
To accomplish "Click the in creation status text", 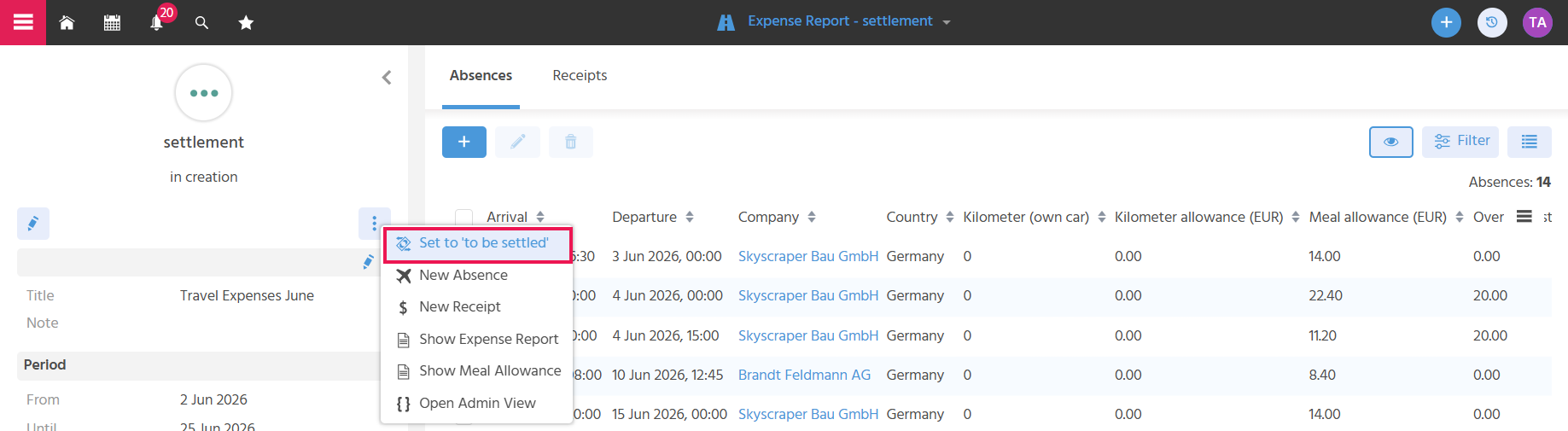I will [x=204, y=178].
